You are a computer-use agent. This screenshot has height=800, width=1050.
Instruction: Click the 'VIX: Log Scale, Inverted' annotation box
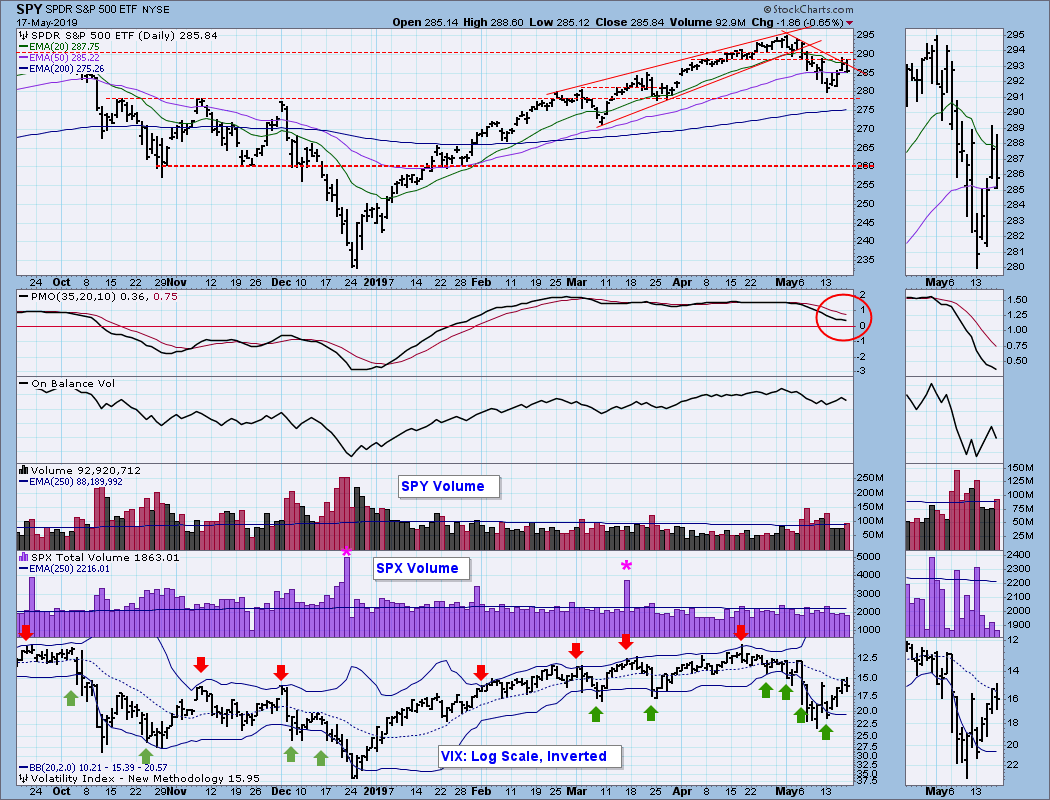click(529, 756)
